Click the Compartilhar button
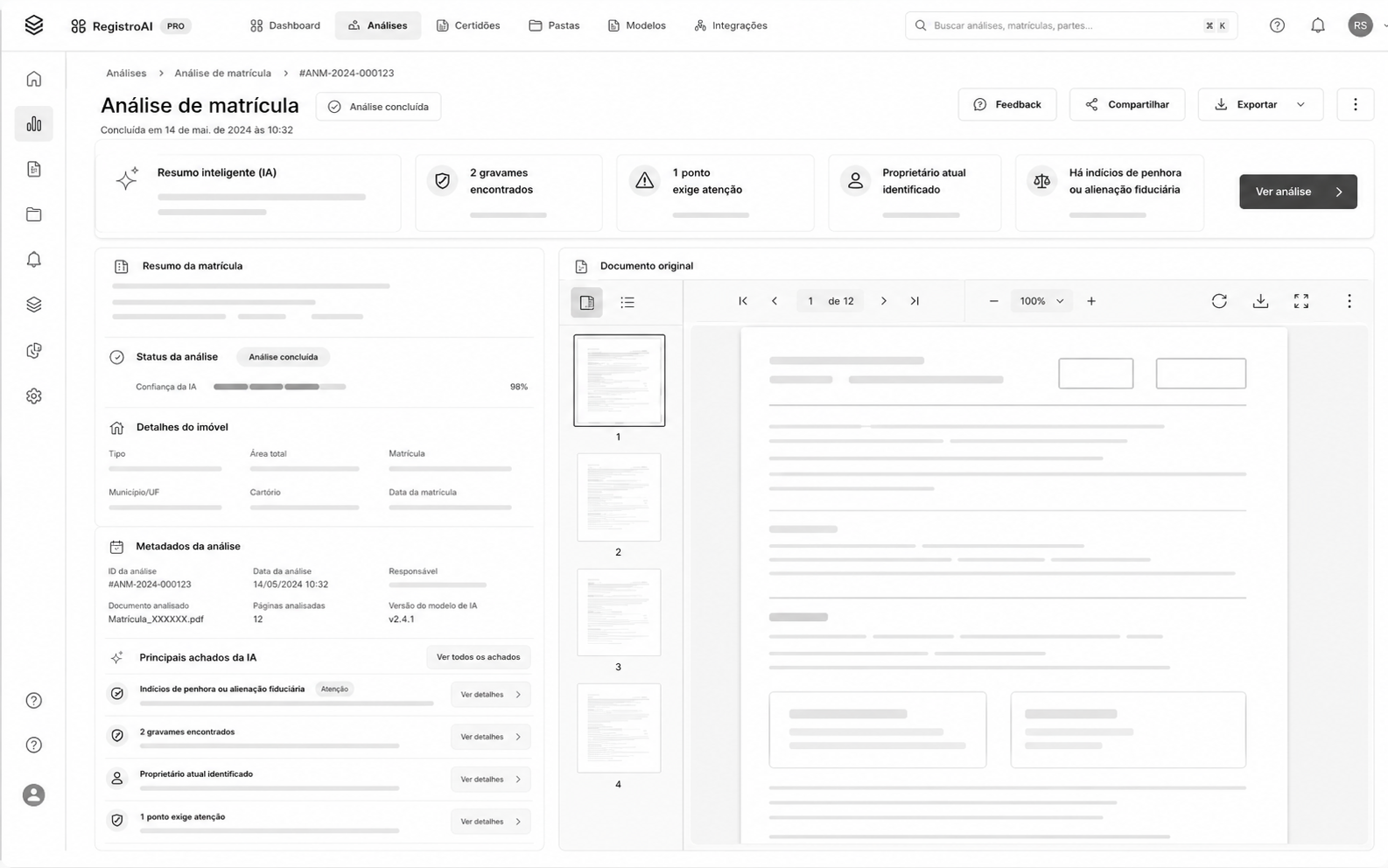1388x868 pixels. 1127,104
